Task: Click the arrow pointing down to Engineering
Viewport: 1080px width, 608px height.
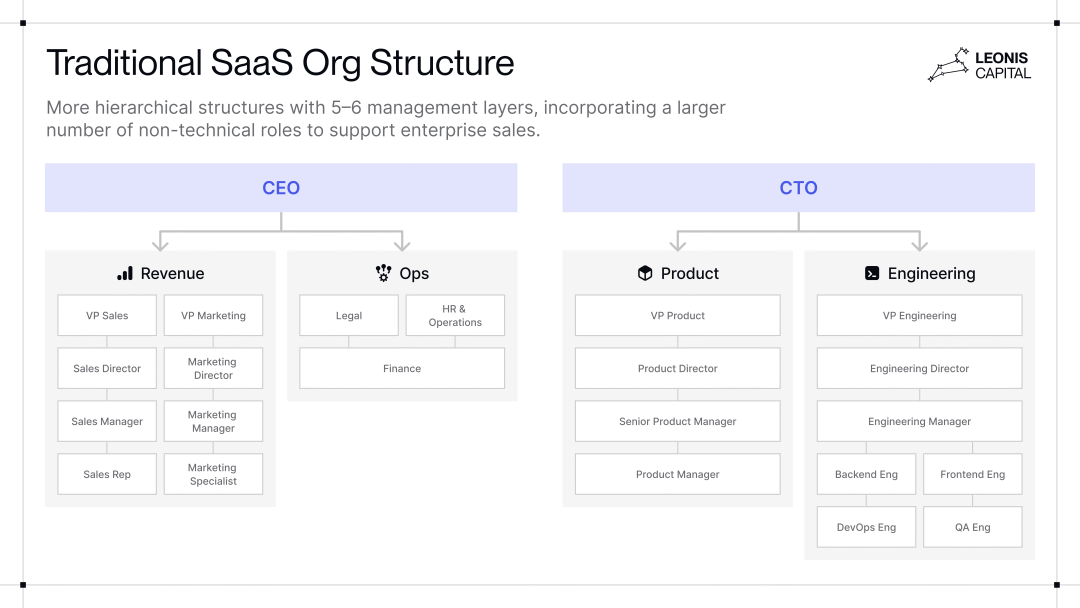Action: click(920, 242)
